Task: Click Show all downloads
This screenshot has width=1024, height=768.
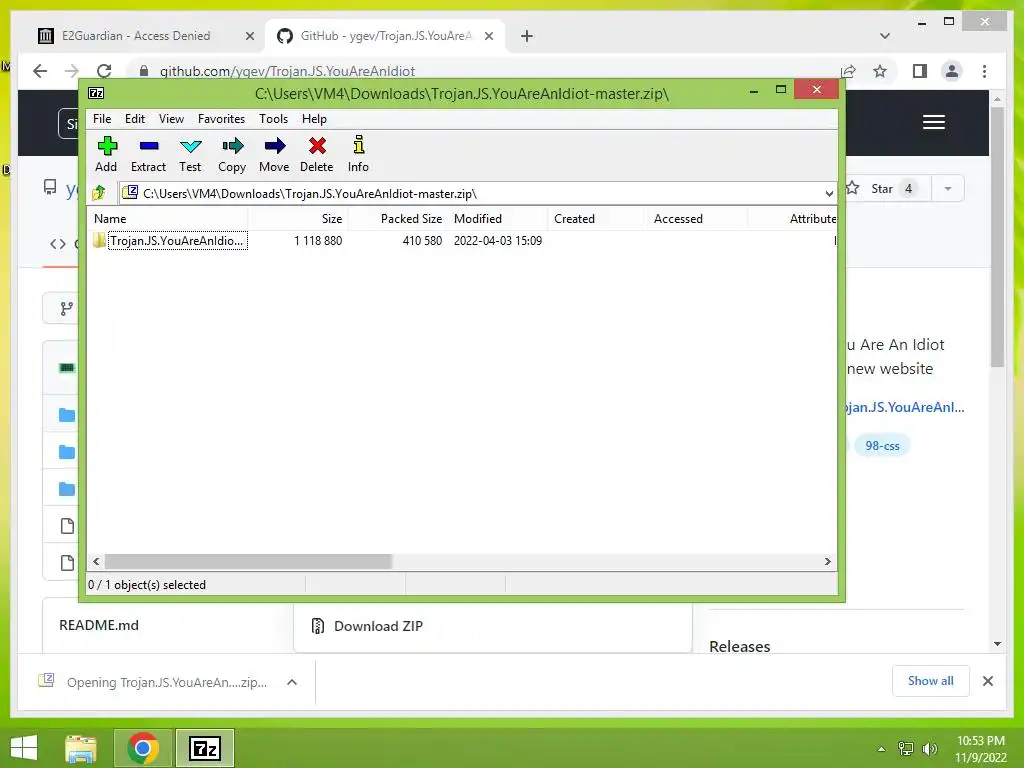Action: pos(931,681)
